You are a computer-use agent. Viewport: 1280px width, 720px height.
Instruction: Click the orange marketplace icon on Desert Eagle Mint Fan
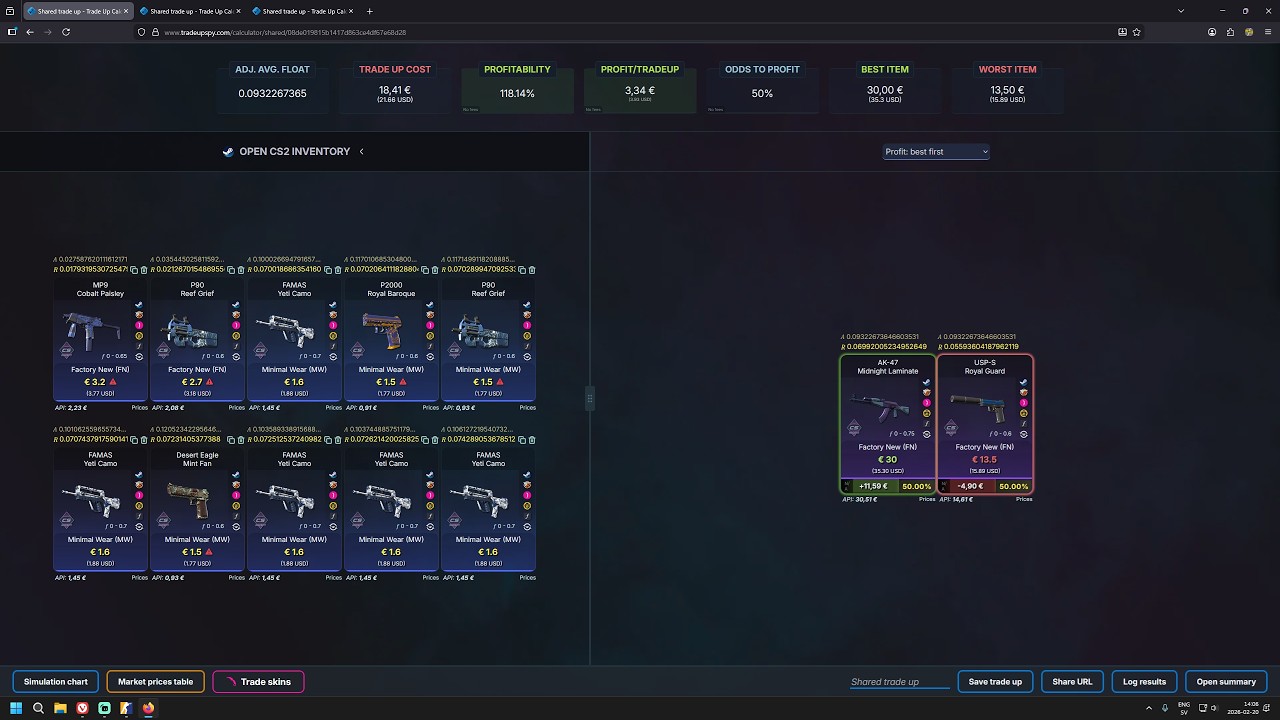[236, 484]
